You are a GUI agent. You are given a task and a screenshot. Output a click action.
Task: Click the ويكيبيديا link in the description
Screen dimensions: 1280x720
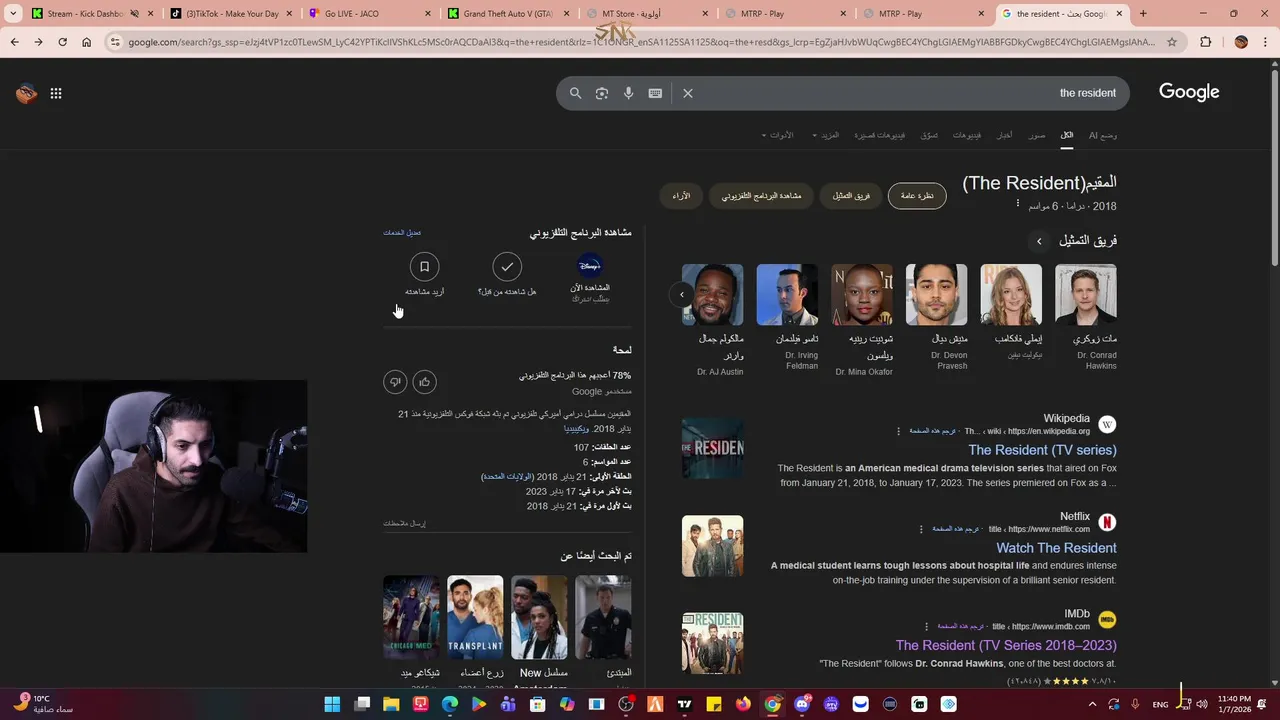click(576, 429)
